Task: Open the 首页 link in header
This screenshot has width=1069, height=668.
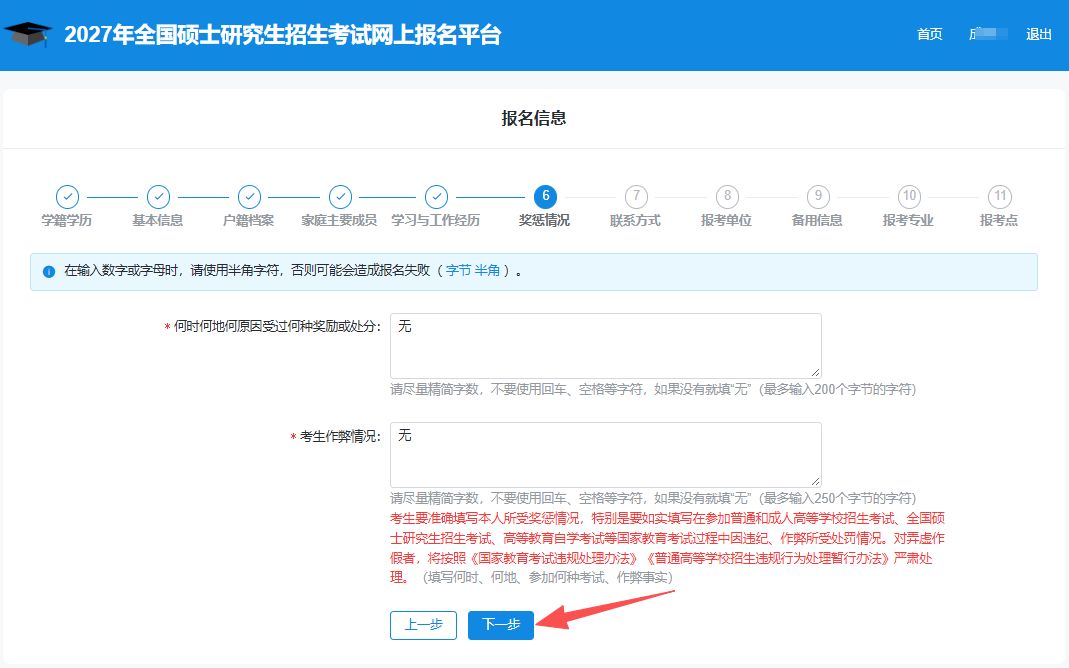Action: click(929, 34)
